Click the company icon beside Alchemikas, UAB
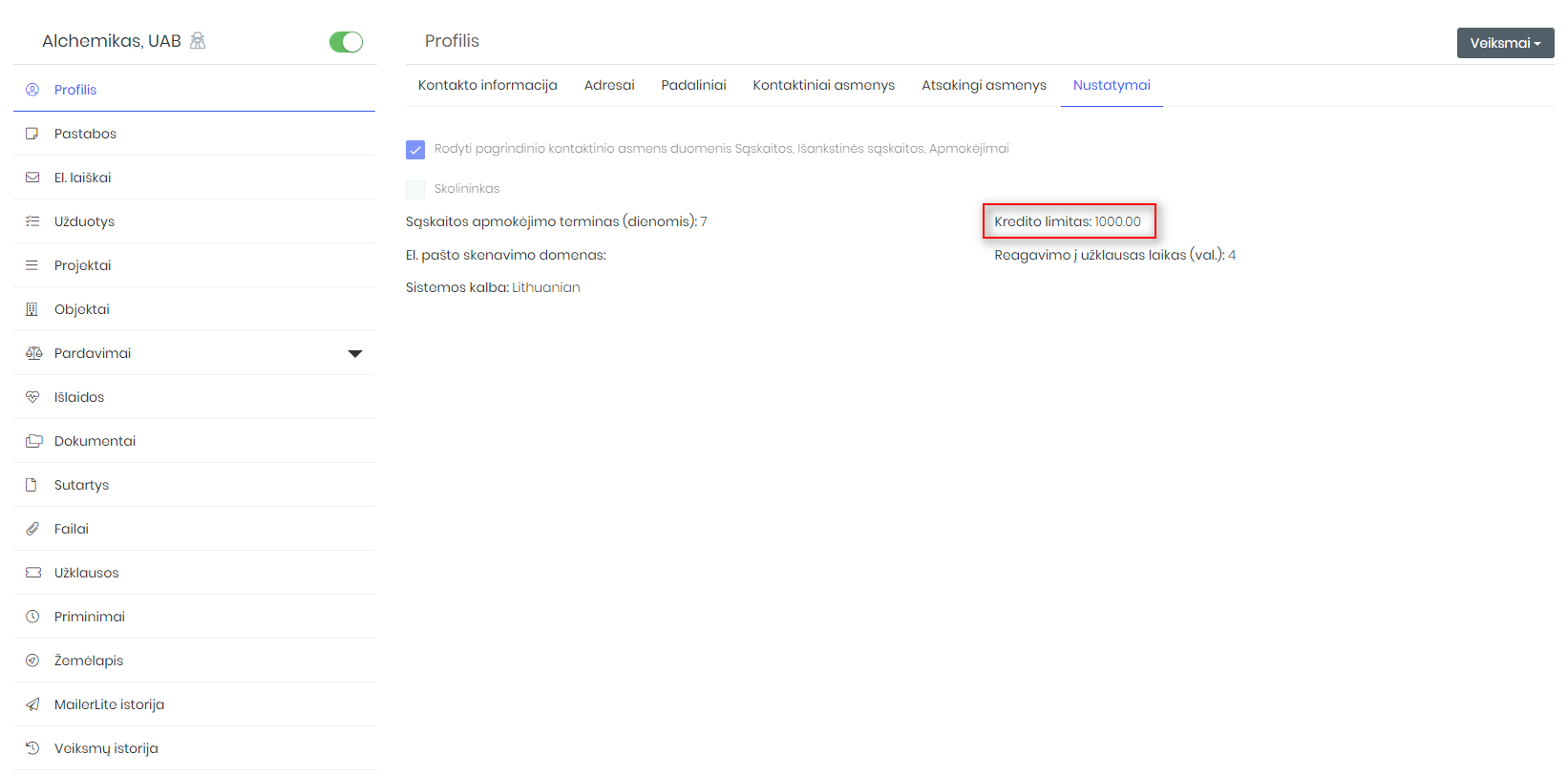 pos(198,41)
